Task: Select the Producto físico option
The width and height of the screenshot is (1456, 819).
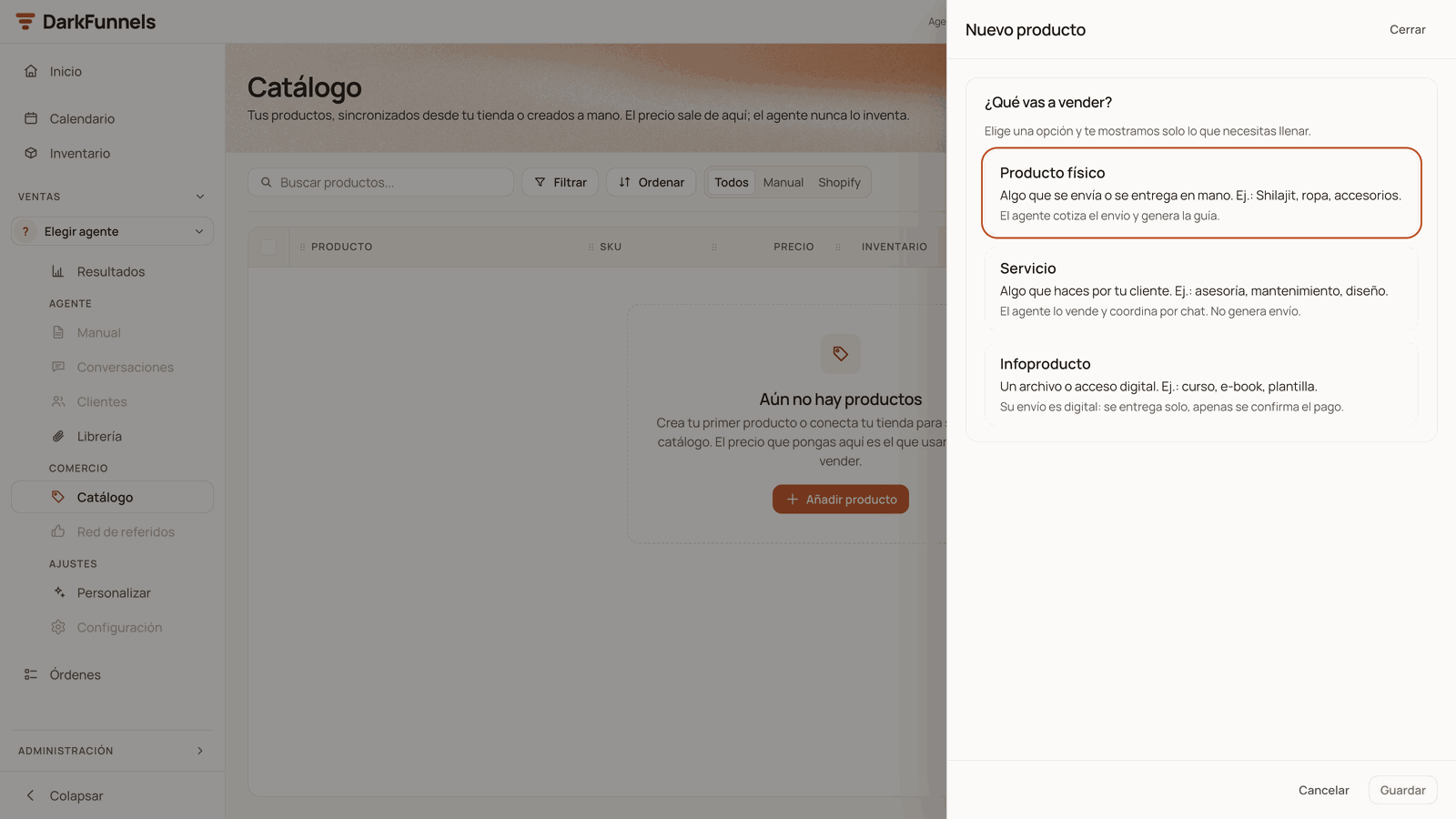Action: click(1201, 193)
